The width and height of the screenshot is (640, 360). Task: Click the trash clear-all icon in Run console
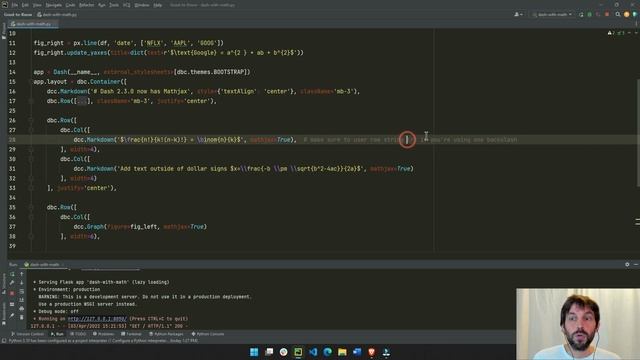tap(22, 317)
